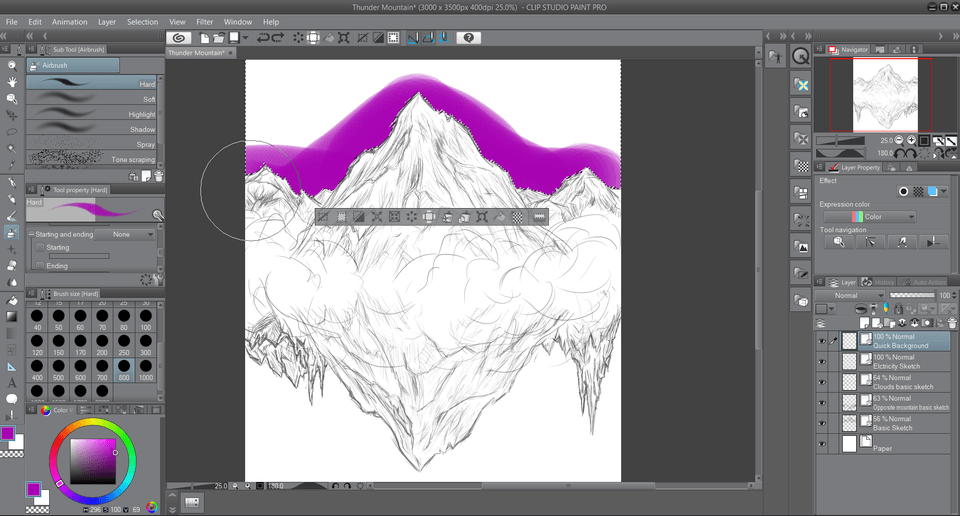Open the layer blending mode Normal dropdown
Viewport: 960px width, 516px height.
(x=851, y=296)
